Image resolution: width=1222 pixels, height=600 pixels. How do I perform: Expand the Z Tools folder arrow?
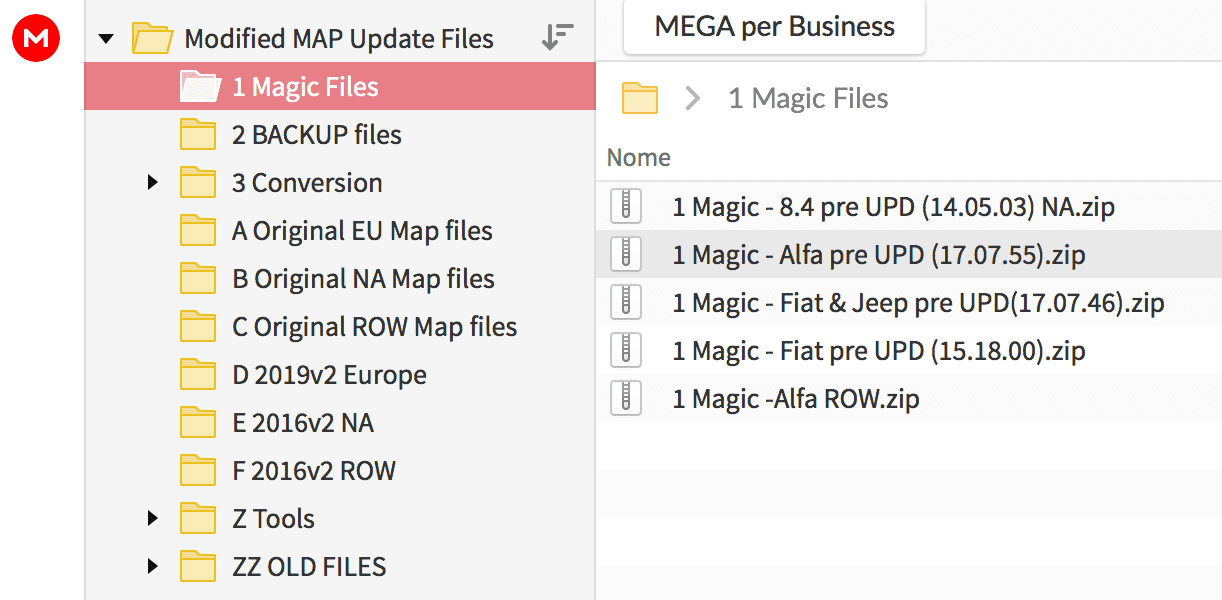(x=152, y=519)
